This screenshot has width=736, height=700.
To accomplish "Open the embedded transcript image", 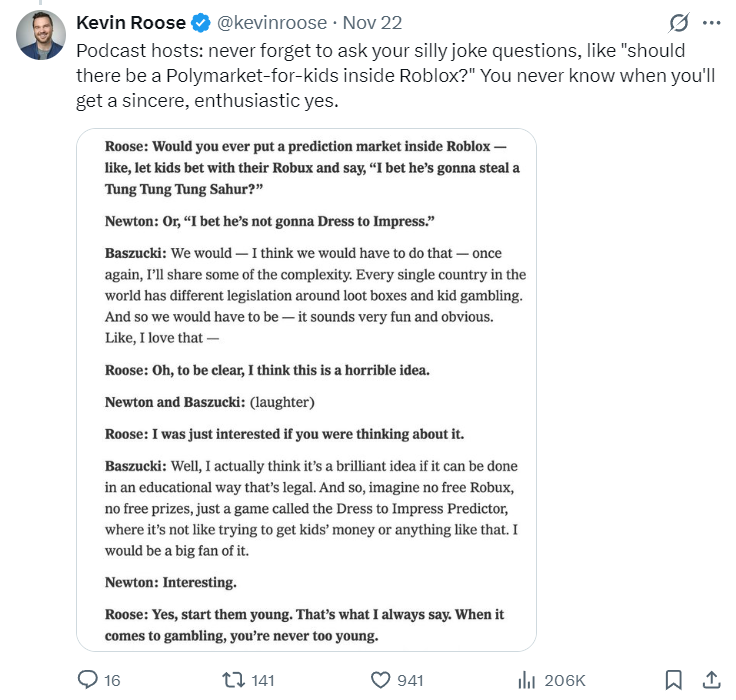I will [306, 390].
